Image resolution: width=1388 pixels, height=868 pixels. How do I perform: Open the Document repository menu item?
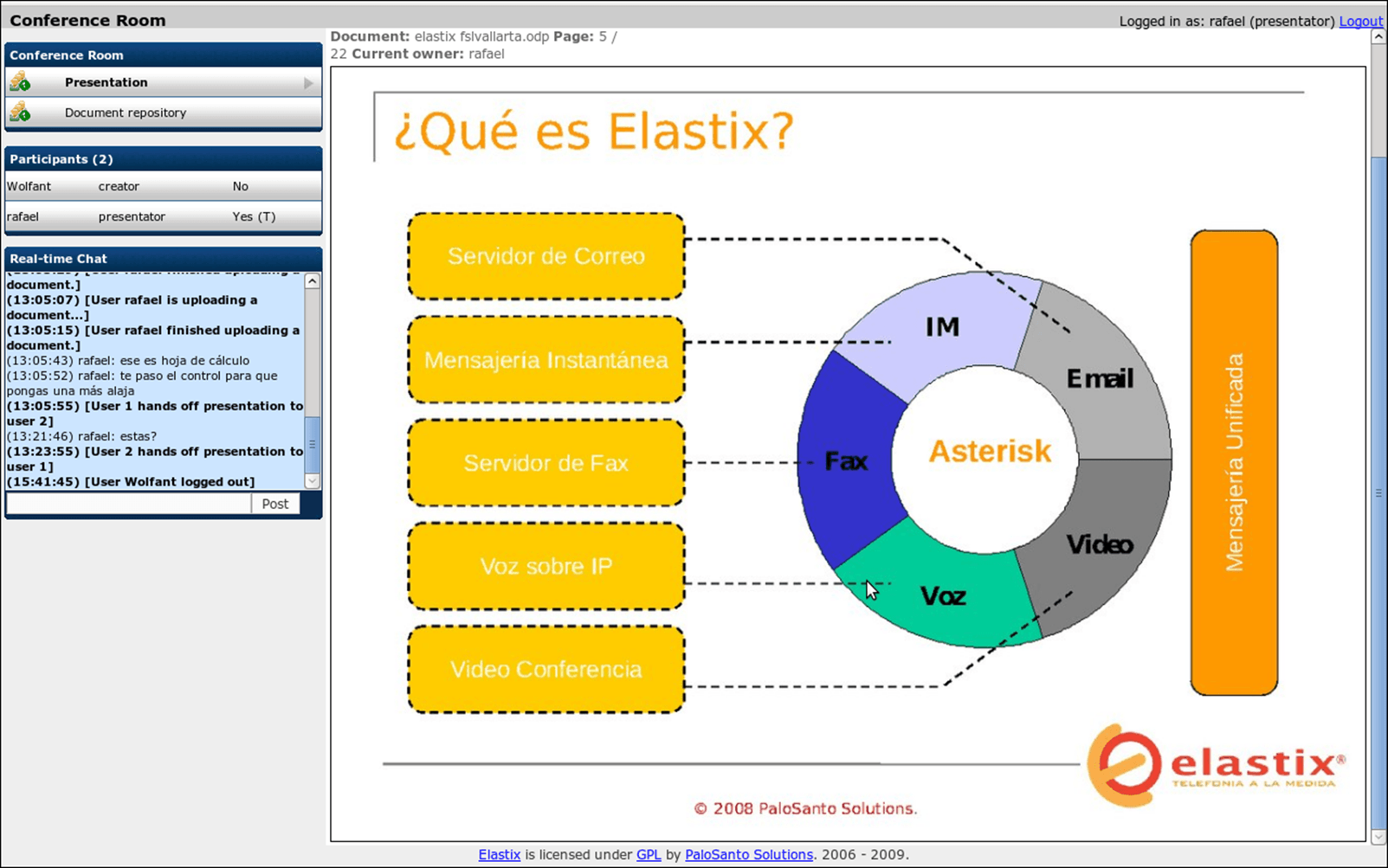pos(125,113)
